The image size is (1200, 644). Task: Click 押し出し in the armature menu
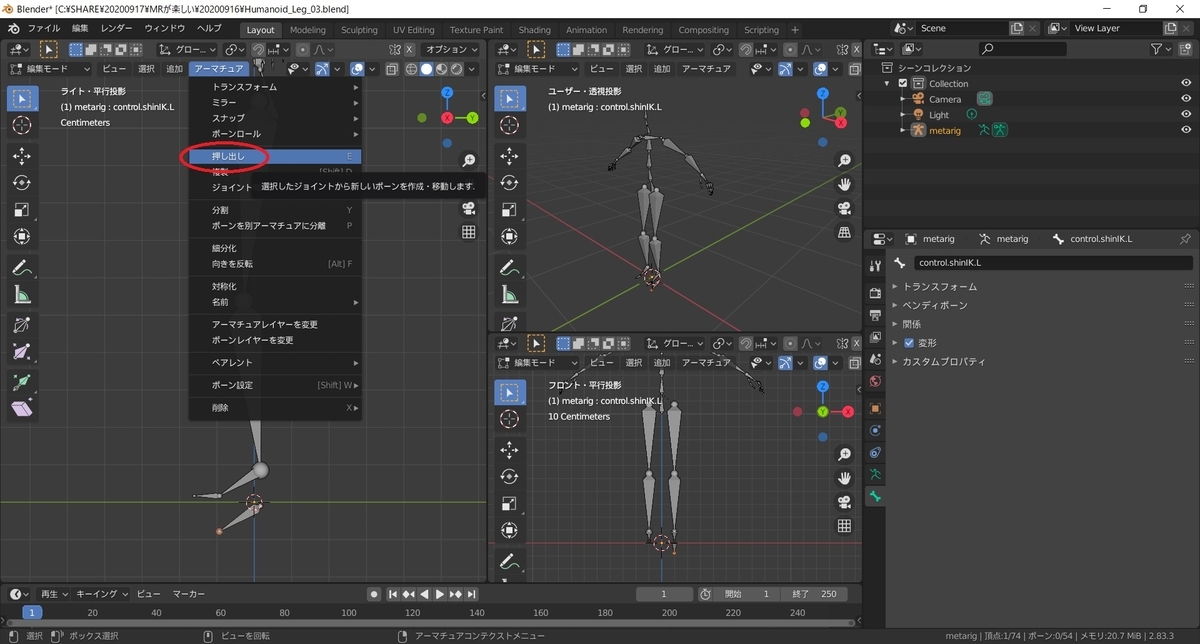point(228,157)
